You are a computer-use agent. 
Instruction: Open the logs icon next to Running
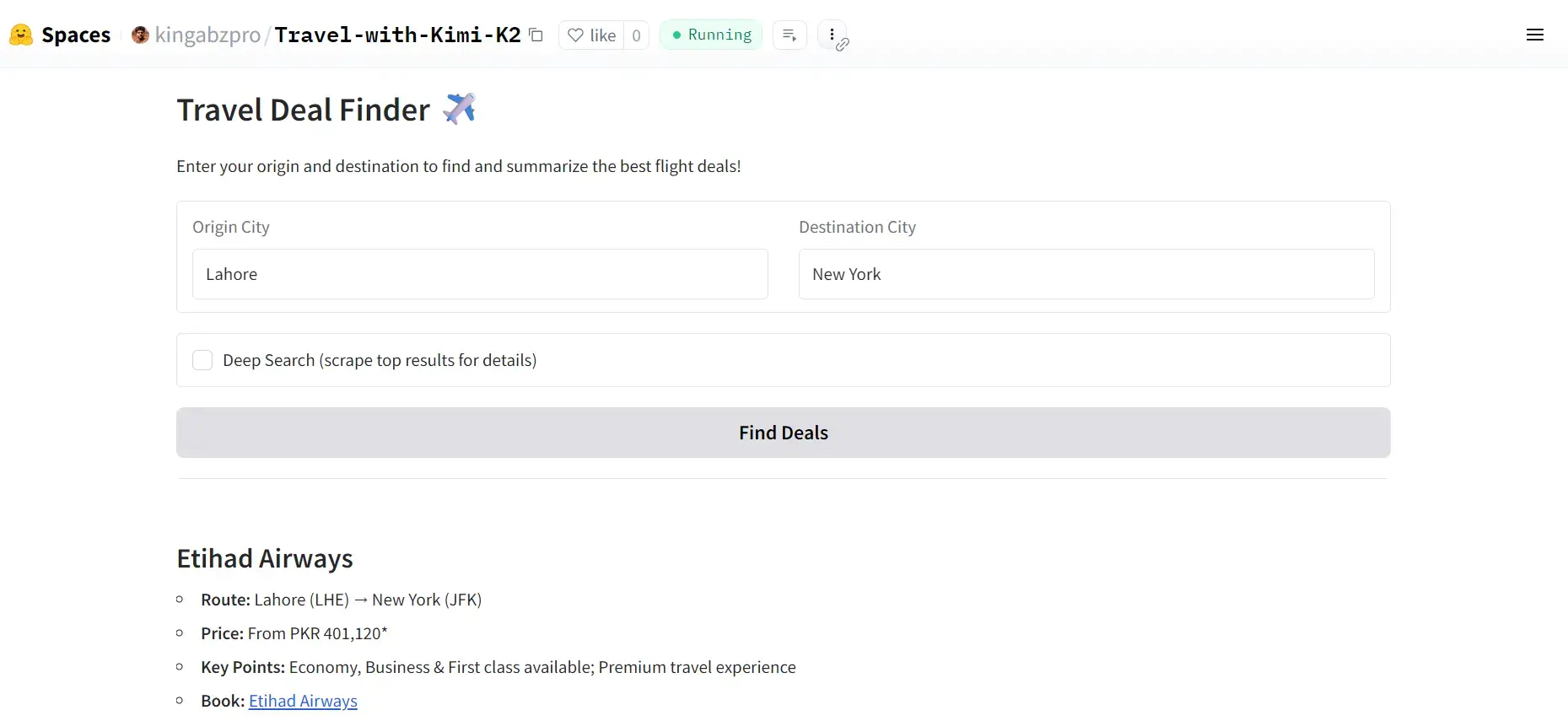click(789, 35)
